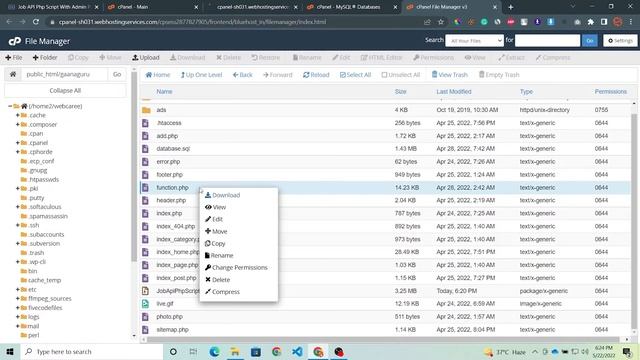Choose Copy from the context menu
This screenshot has height=360, width=640.
(x=215, y=243)
